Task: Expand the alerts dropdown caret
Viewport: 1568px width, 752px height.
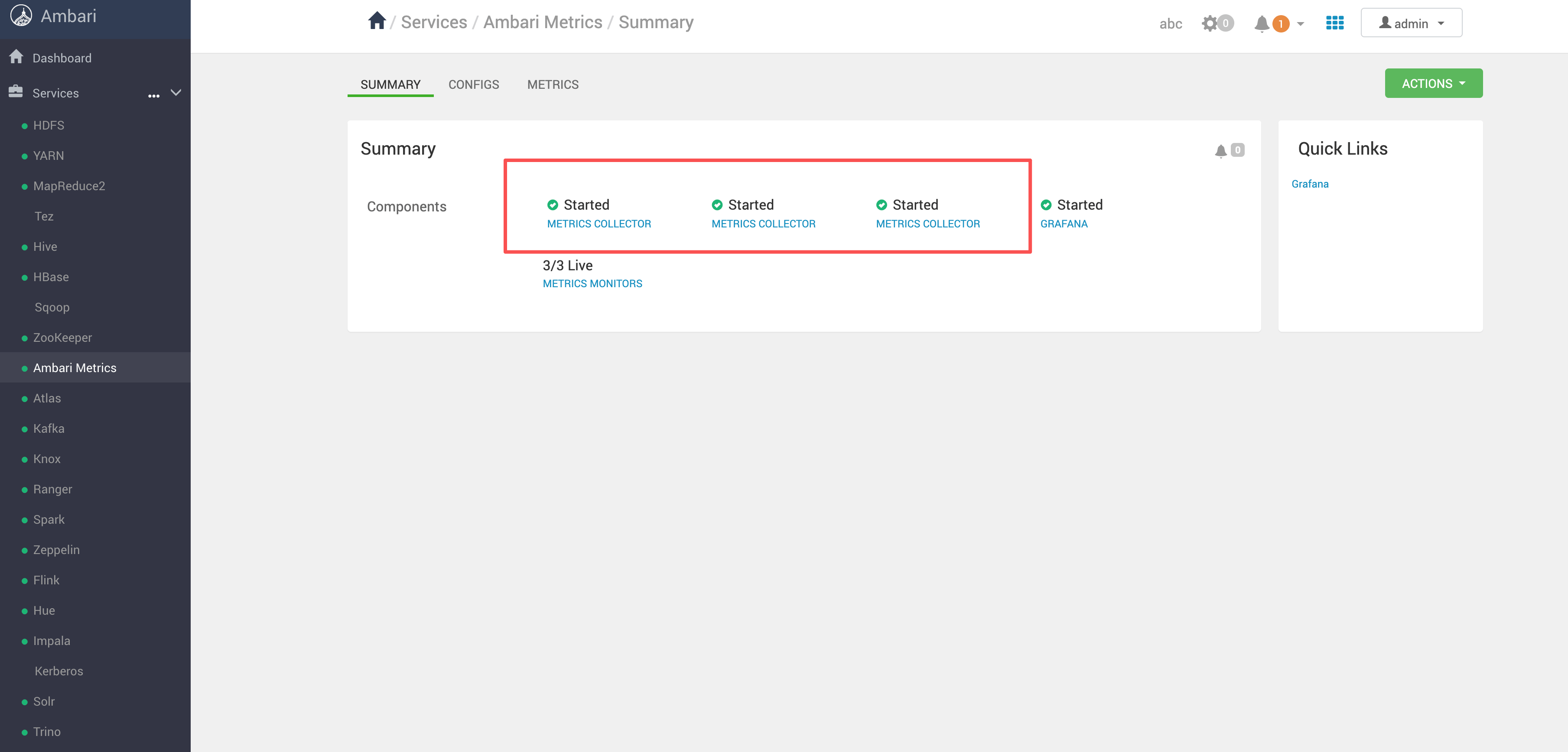Action: 1300,24
